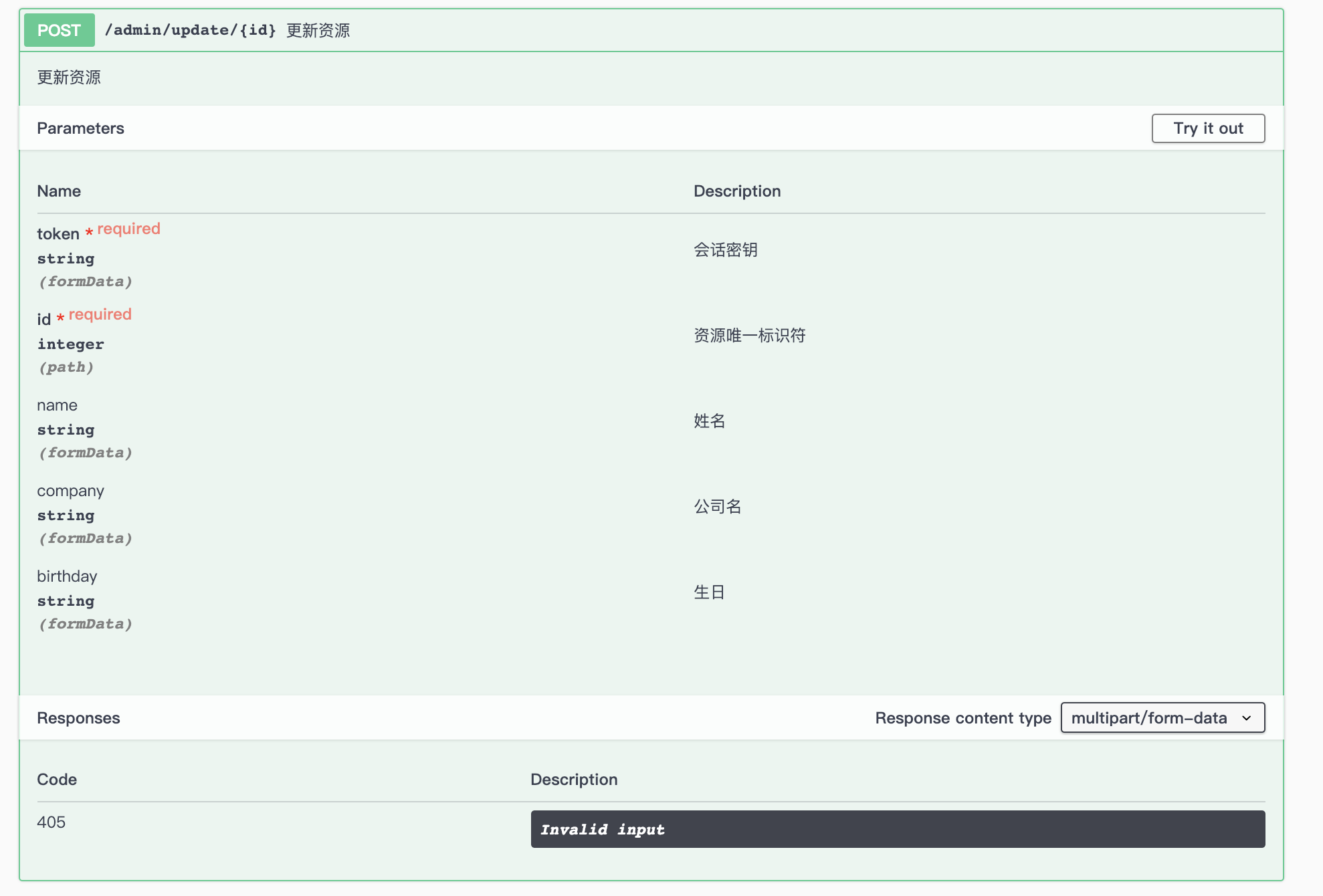The image size is (1323, 896).
Task: Click the Responses section heading
Action: (78, 718)
